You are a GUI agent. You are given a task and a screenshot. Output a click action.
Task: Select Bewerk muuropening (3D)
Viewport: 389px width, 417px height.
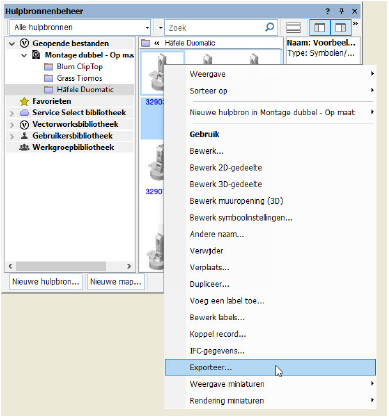(270, 201)
